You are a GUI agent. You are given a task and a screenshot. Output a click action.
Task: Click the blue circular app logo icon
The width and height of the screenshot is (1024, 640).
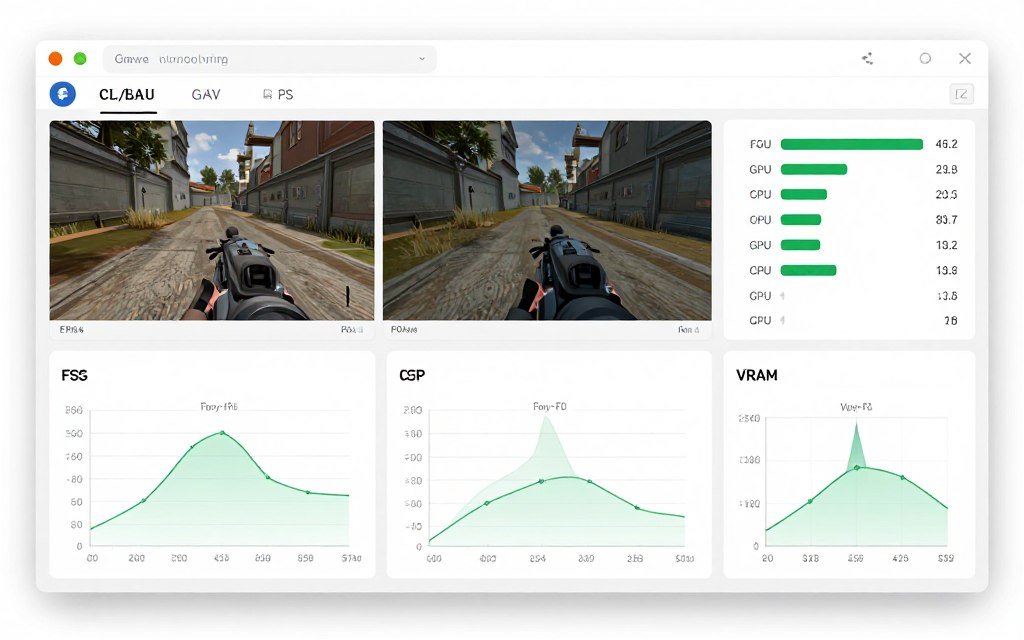(62, 94)
